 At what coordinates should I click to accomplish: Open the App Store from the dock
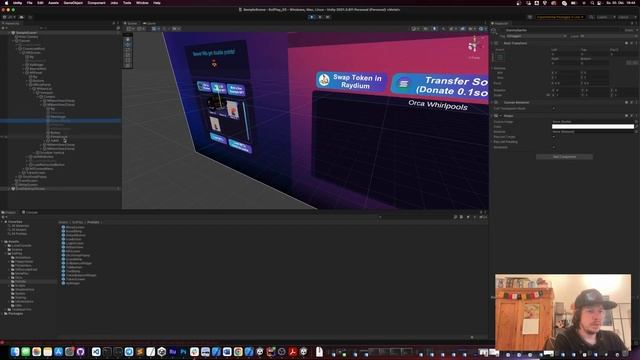pyautogui.click(x=58, y=351)
